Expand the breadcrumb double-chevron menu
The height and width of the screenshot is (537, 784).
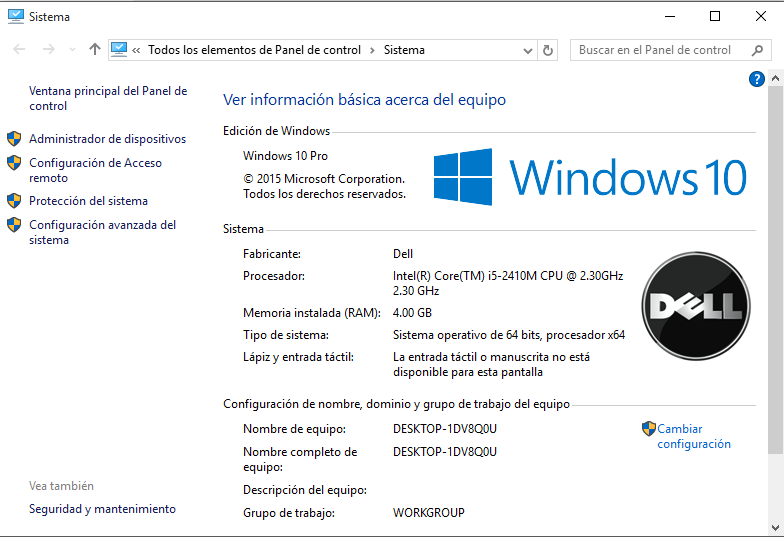coord(136,50)
